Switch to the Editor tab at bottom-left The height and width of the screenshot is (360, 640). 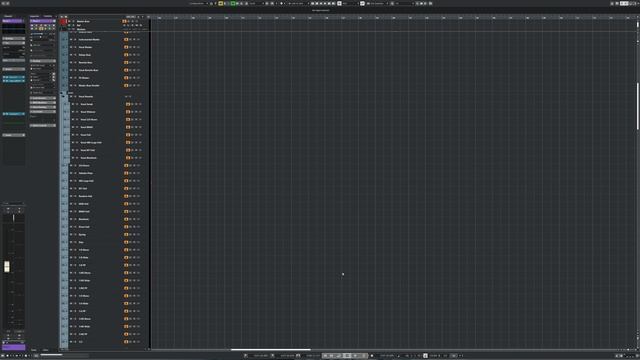tap(46, 350)
